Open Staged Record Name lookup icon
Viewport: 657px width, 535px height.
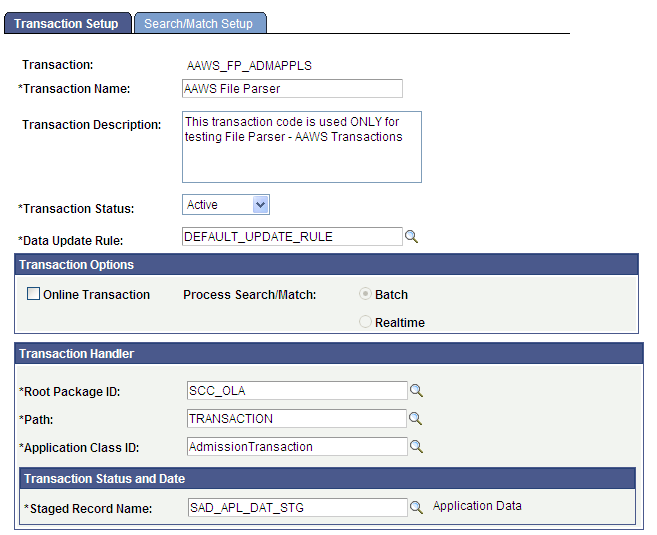(x=416, y=507)
